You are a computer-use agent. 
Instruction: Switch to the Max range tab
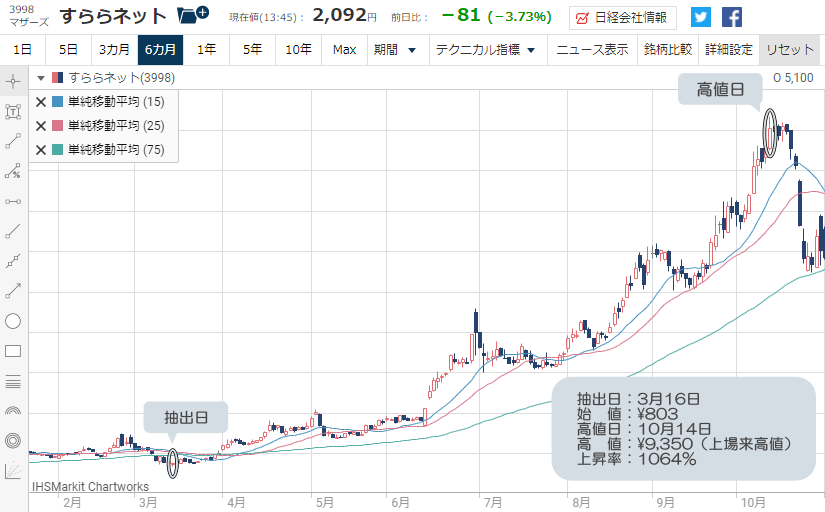[345, 50]
